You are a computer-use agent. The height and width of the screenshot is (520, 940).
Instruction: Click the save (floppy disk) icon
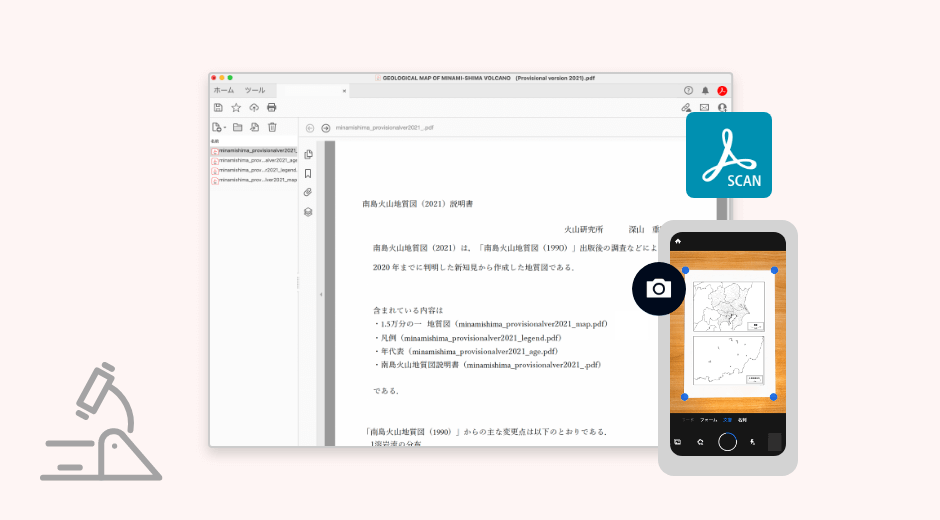(x=218, y=107)
